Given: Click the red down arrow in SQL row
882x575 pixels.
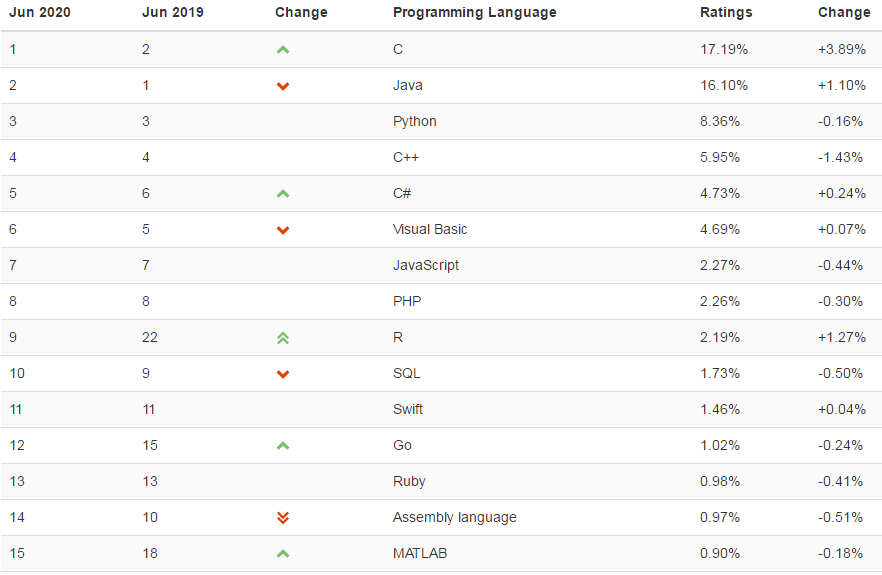Looking at the screenshot, I should tap(283, 374).
